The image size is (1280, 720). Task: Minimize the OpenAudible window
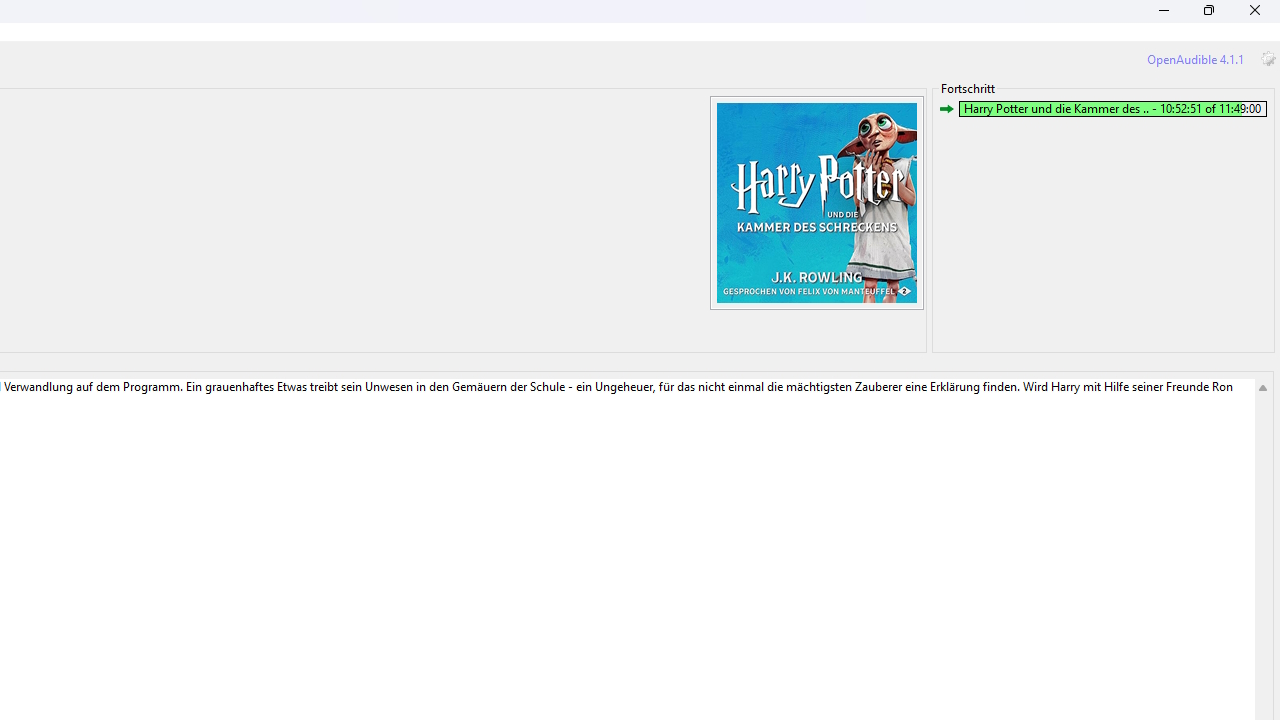click(1163, 11)
